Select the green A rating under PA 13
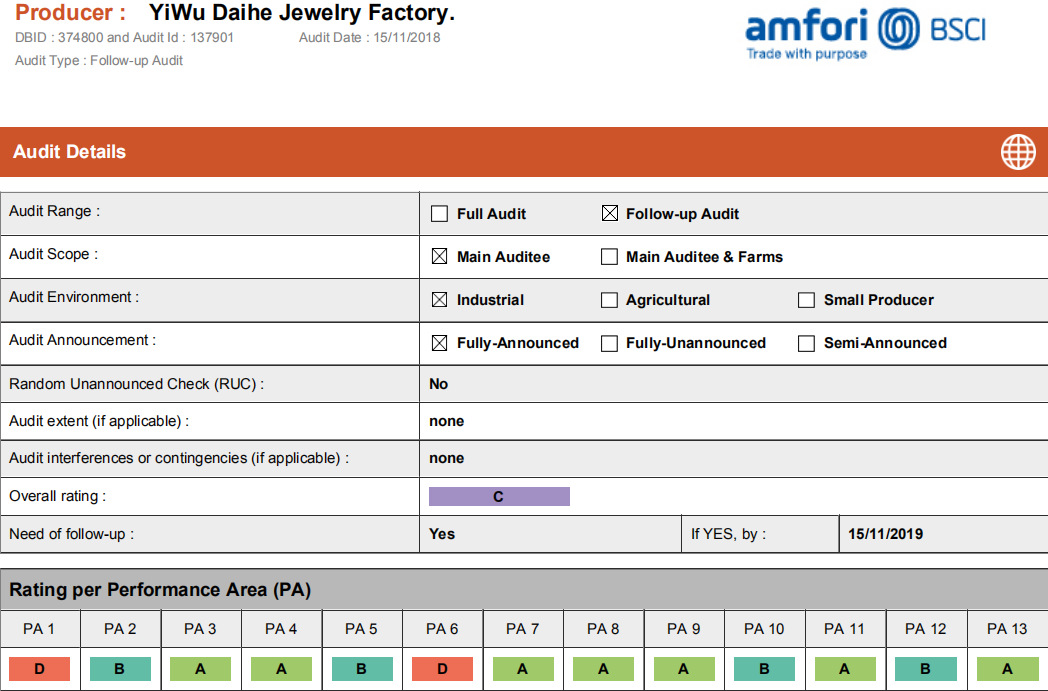This screenshot has height=691, width=1048. [x=1007, y=669]
